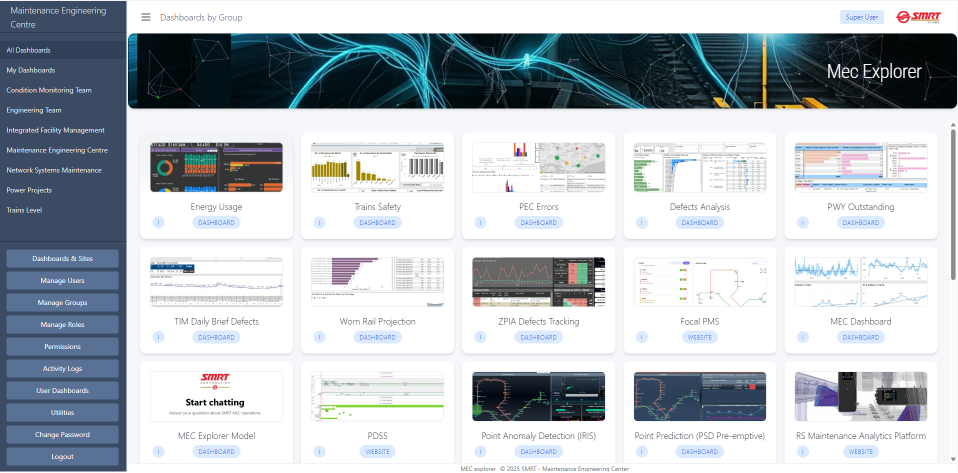Click the Super User badge
The width and height of the screenshot is (958, 473).
pos(861,17)
